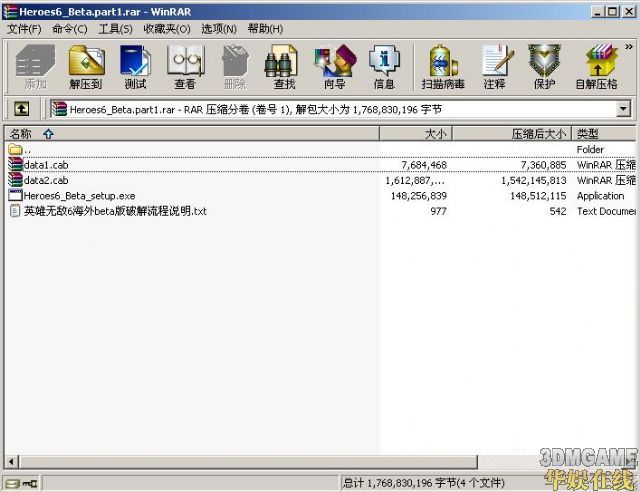The image size is (640, 492).
Task: Select the data2.cab file
Action: 320,180
